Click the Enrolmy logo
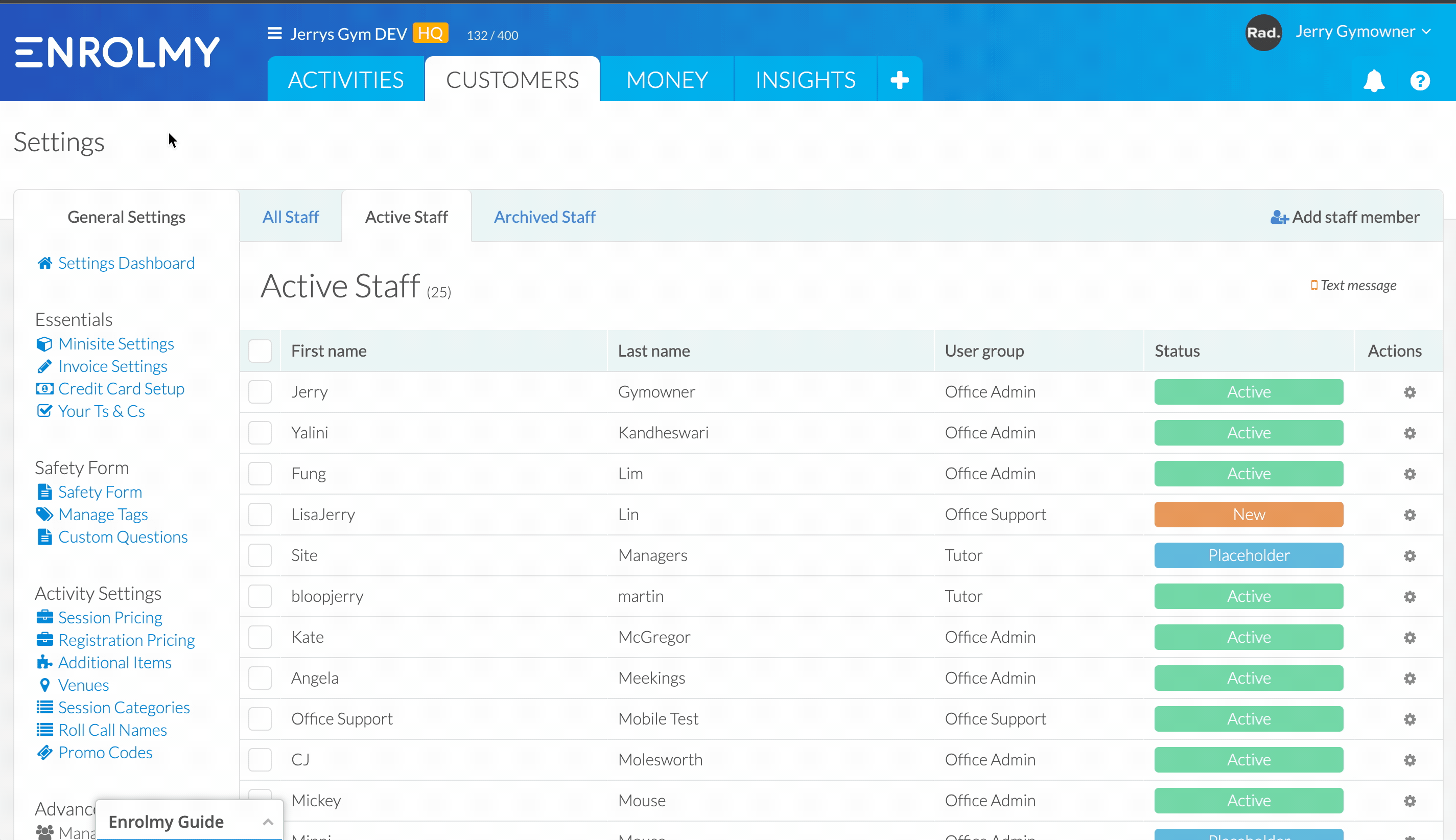This screenshot has width=1456, height=840. (118, 52)
